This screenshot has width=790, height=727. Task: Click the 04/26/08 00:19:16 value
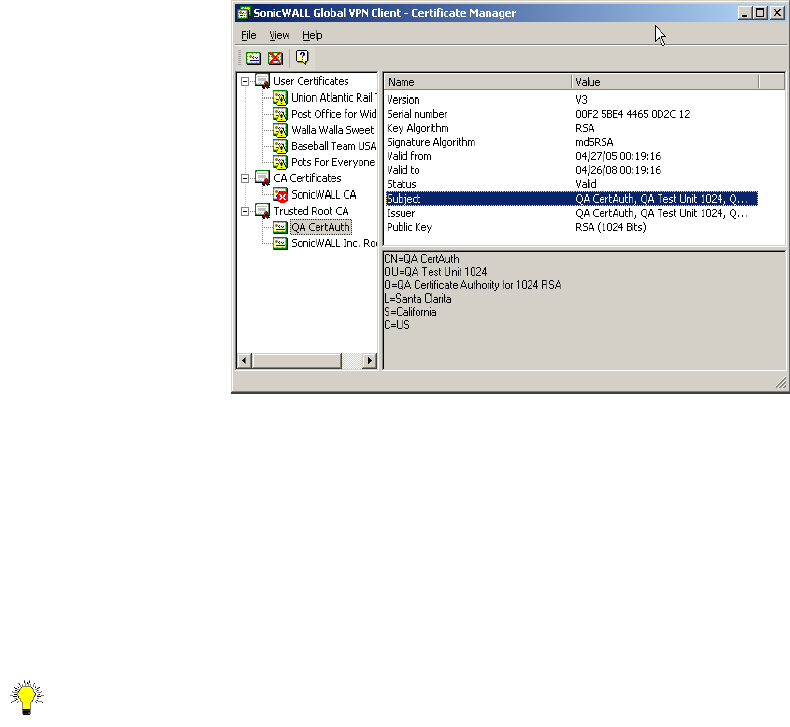pos(618,170)
